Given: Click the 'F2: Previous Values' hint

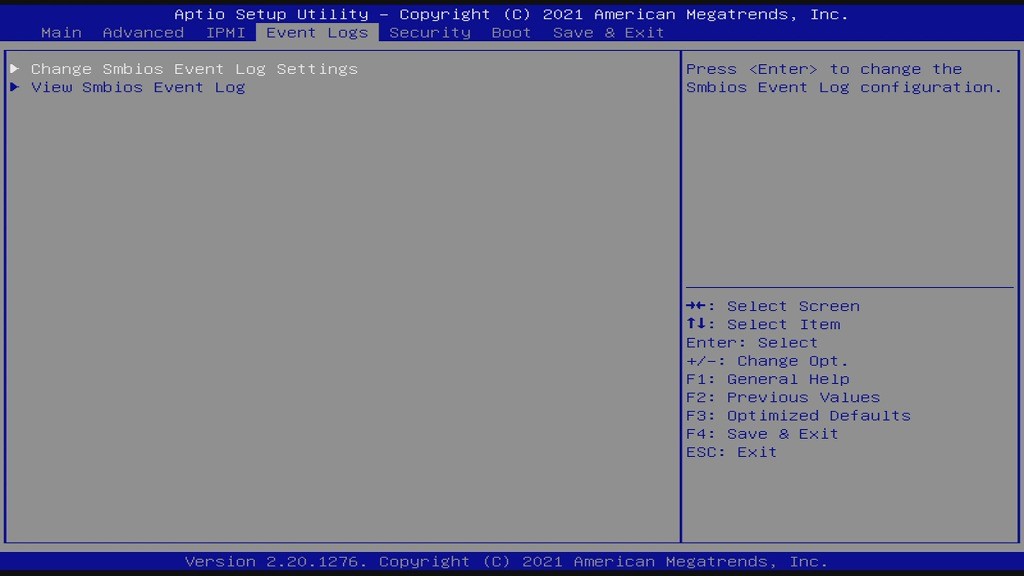Looking at the screenshot, I should [x=782, y=397].
